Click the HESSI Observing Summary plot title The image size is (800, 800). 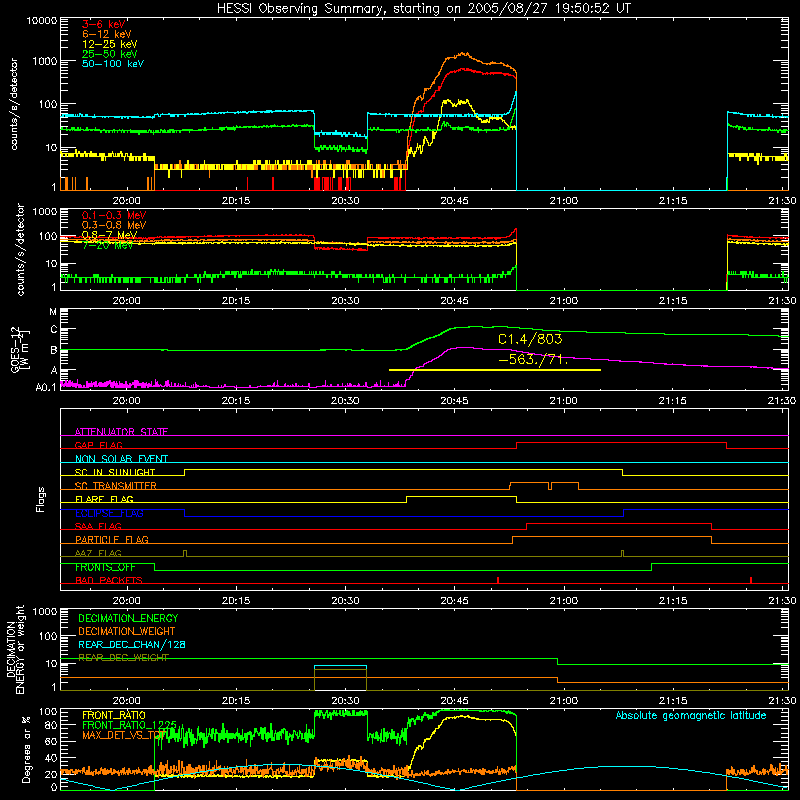tap(423, 8)
